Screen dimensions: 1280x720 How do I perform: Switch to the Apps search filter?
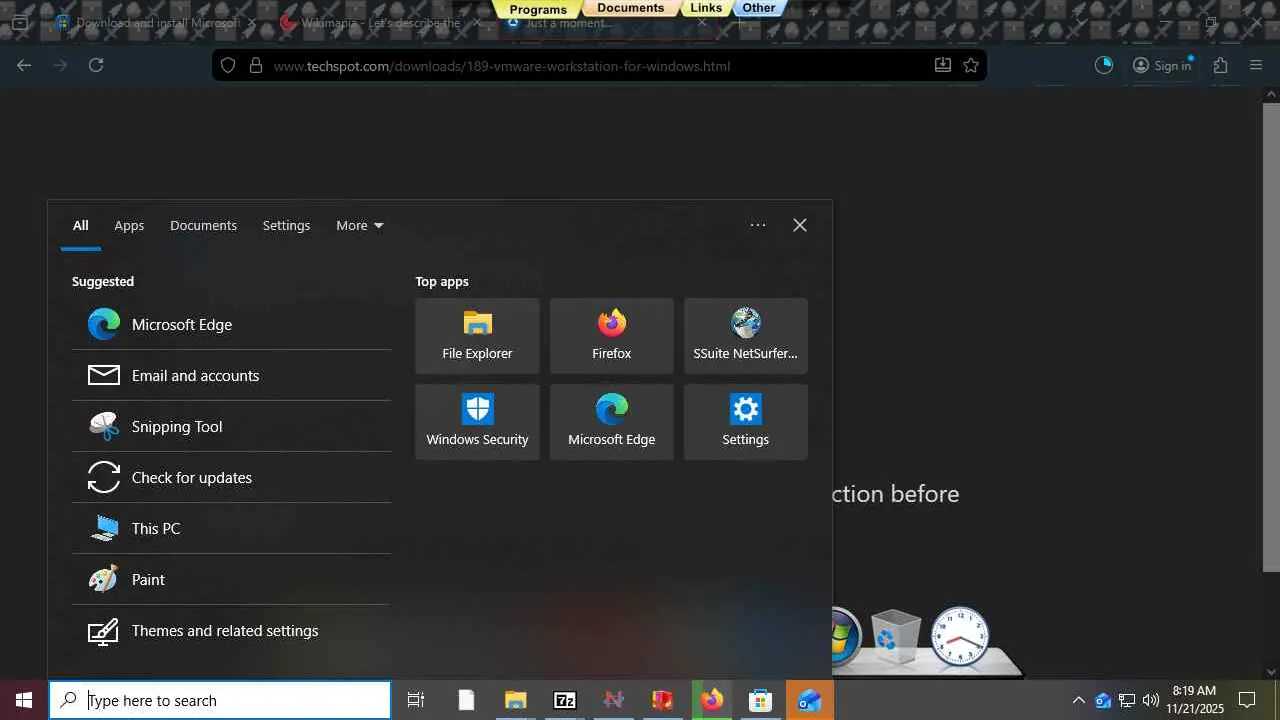(129, 225)
